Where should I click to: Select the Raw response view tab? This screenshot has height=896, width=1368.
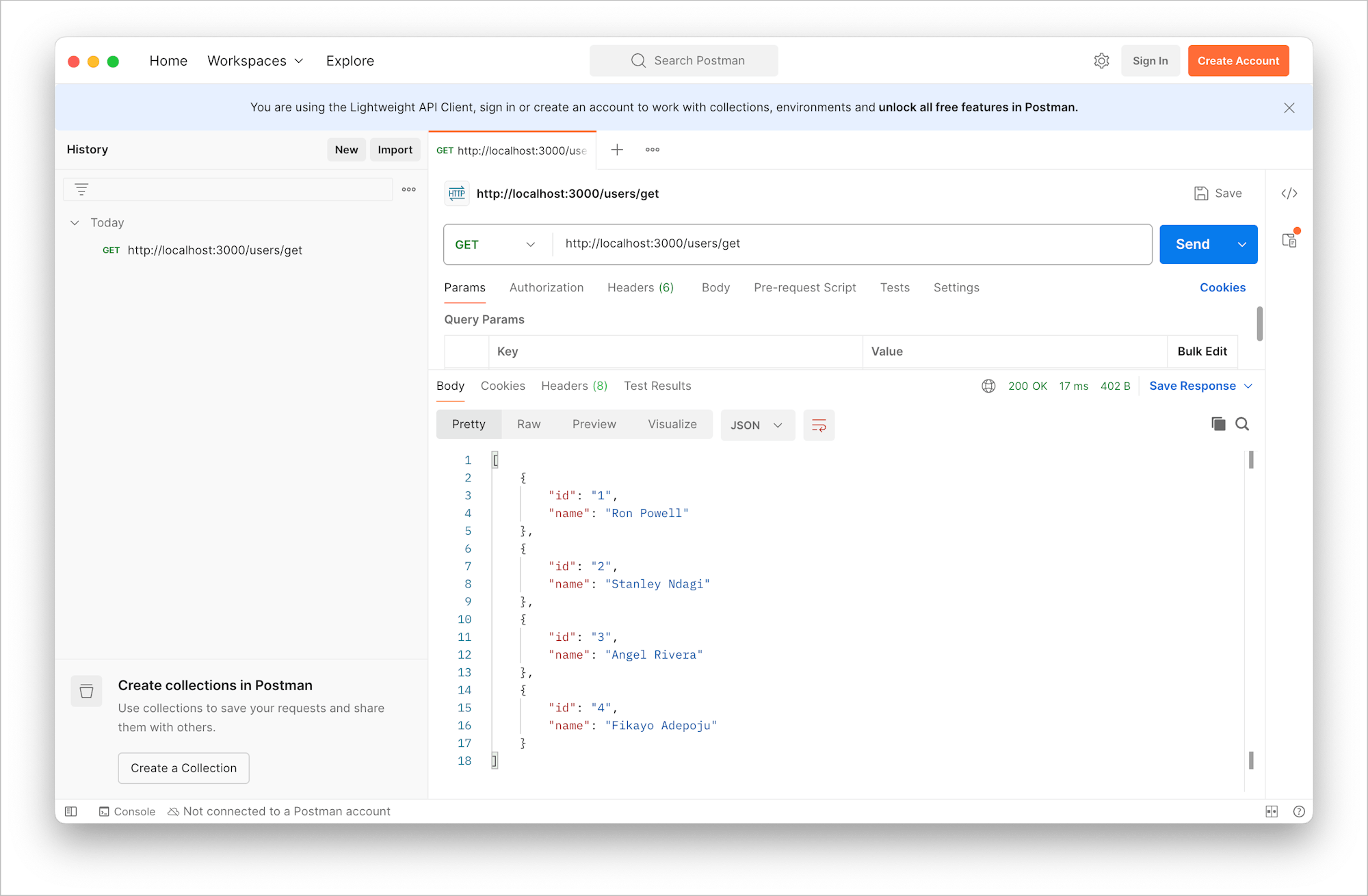click(x=529, y=424)
